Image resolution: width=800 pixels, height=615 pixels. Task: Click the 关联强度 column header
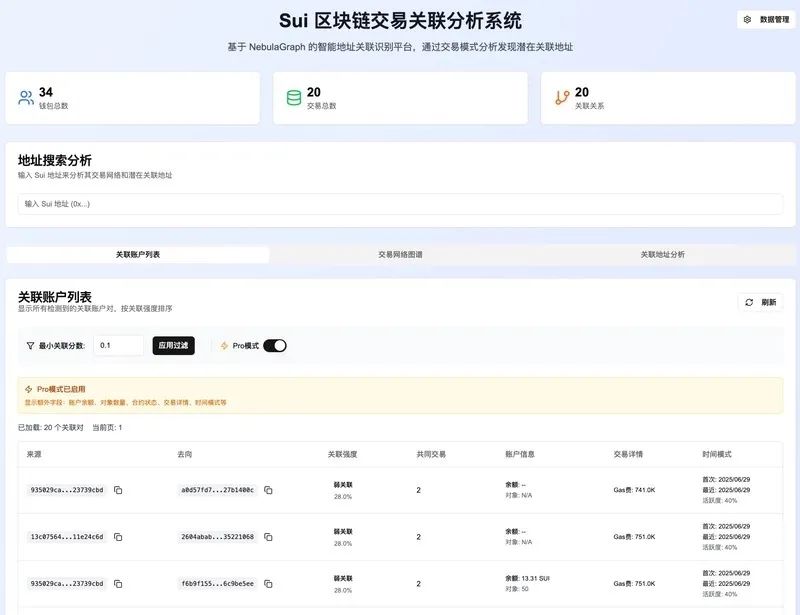pyautogui.click(x=342, y=454)
